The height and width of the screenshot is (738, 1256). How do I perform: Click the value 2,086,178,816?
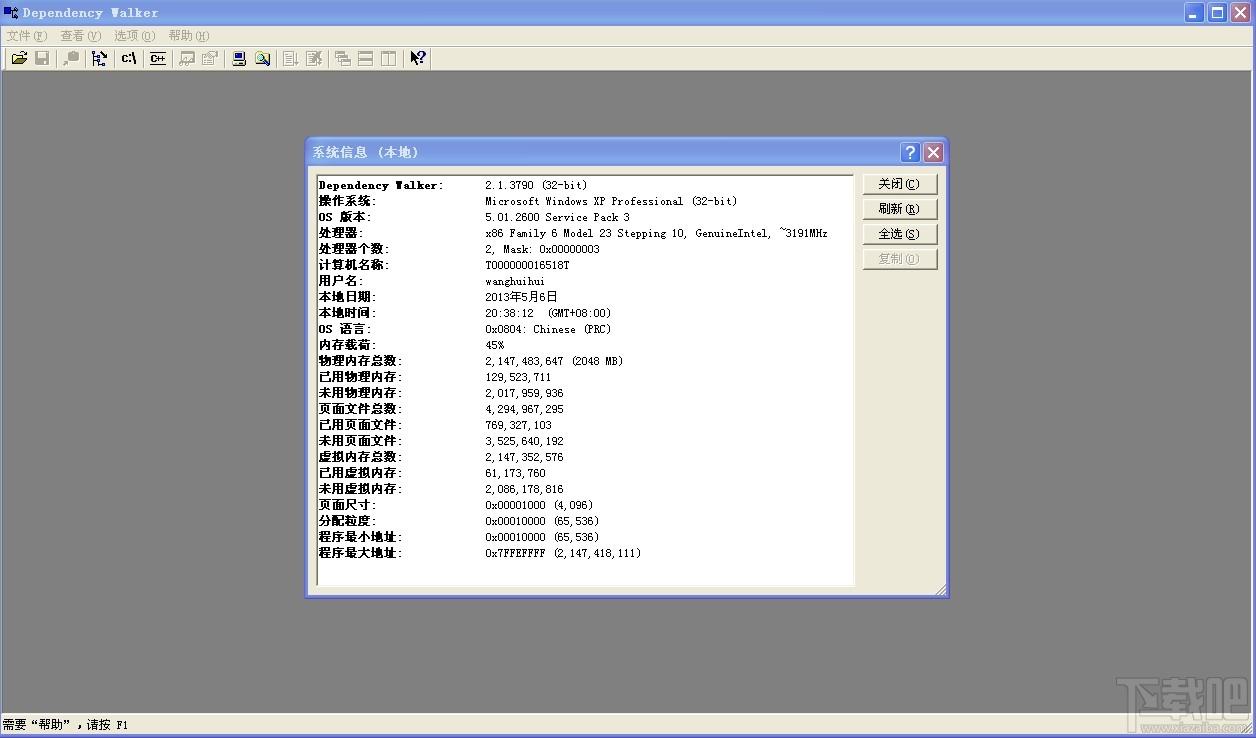coord(524,489)
